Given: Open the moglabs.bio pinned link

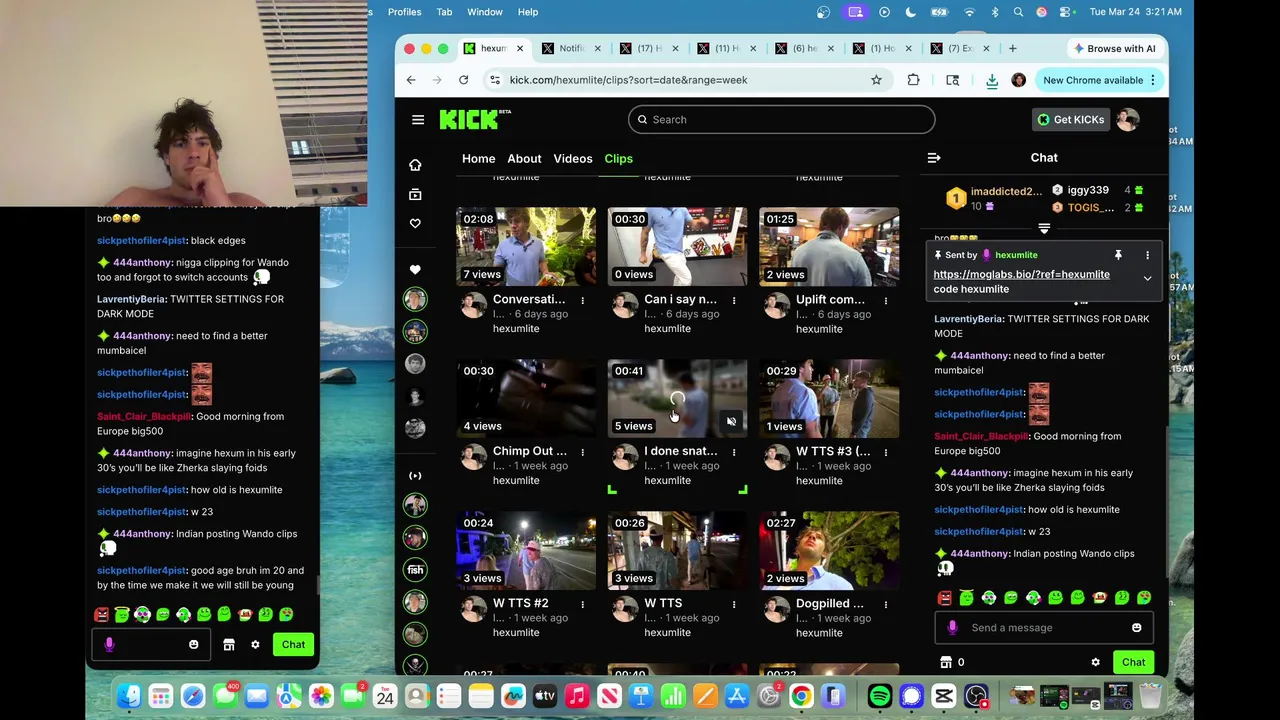Looking at the screenshot, I should click(1021, 274).
